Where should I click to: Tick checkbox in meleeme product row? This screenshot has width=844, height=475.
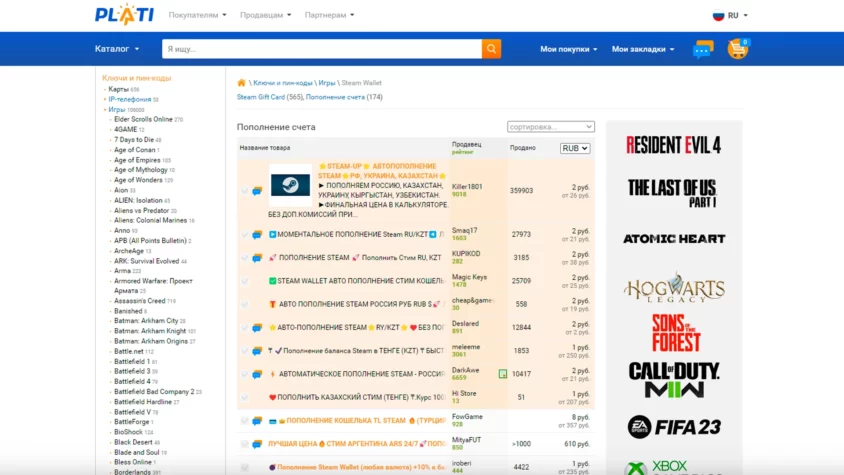pos(245,351)
